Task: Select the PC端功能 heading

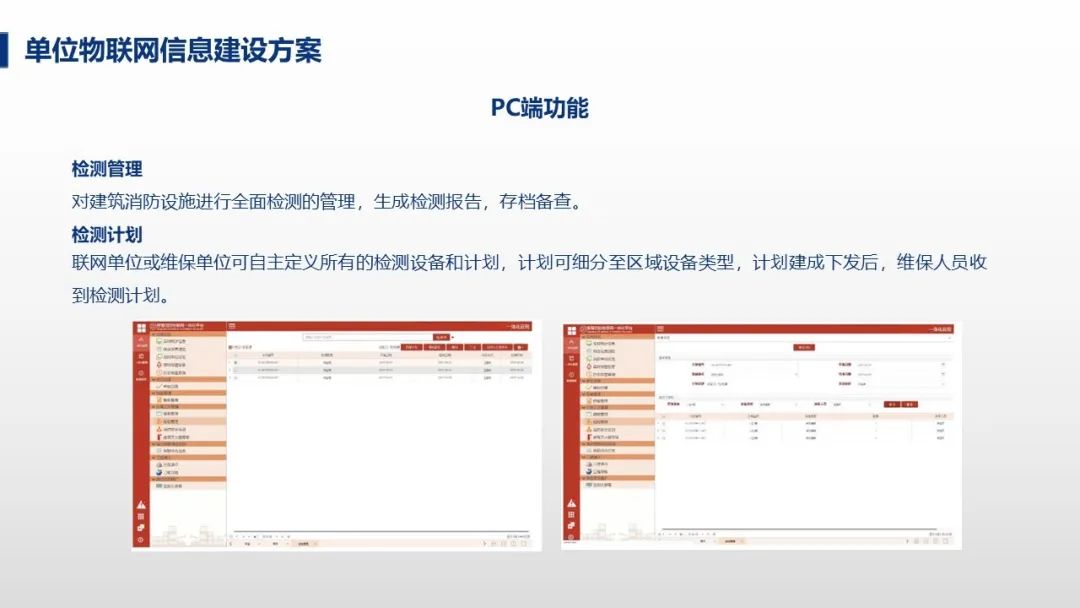Action: pyautogui.click(x=539, y=108)
